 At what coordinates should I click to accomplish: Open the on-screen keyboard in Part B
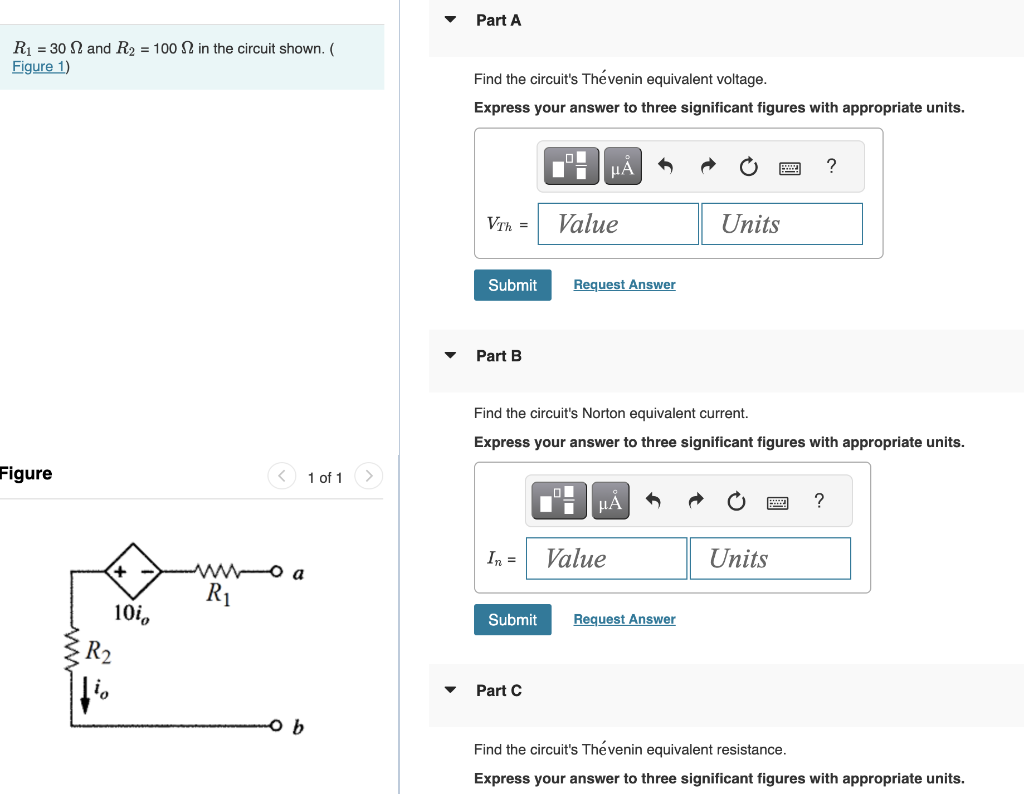777,501
